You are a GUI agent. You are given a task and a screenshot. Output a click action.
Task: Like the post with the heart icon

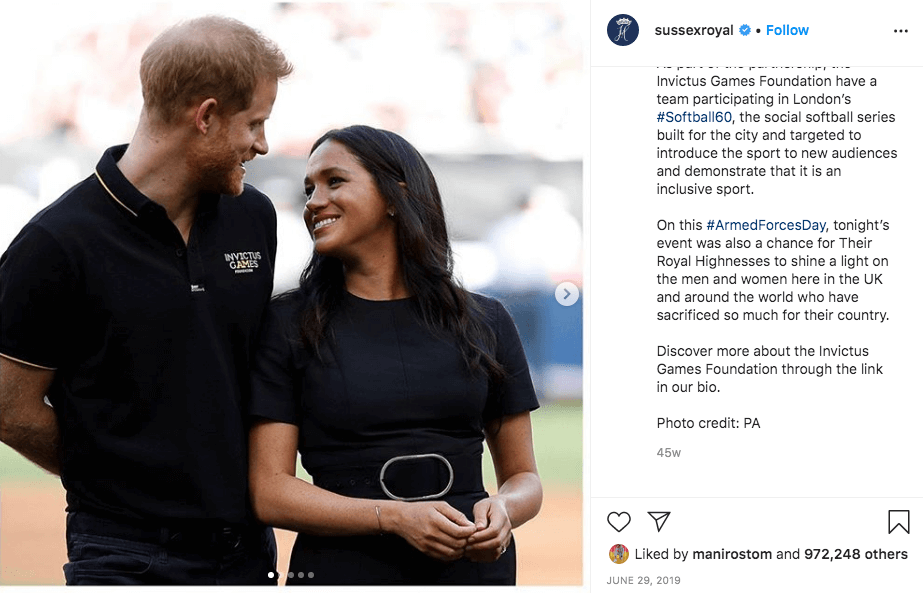pyautogui.click(x=619, y=522)
